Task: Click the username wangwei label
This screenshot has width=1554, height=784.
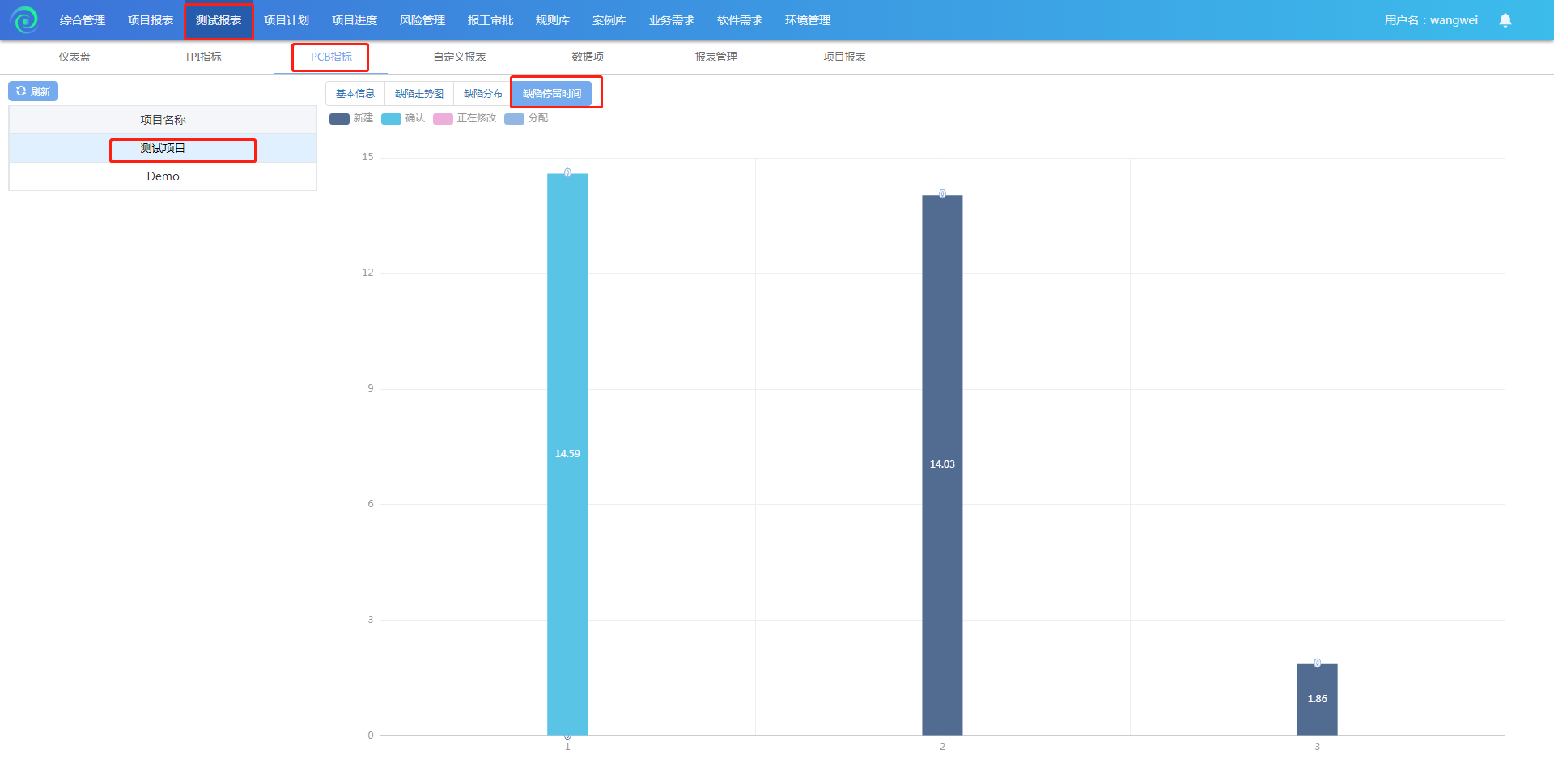Action: pos(1430,20)
